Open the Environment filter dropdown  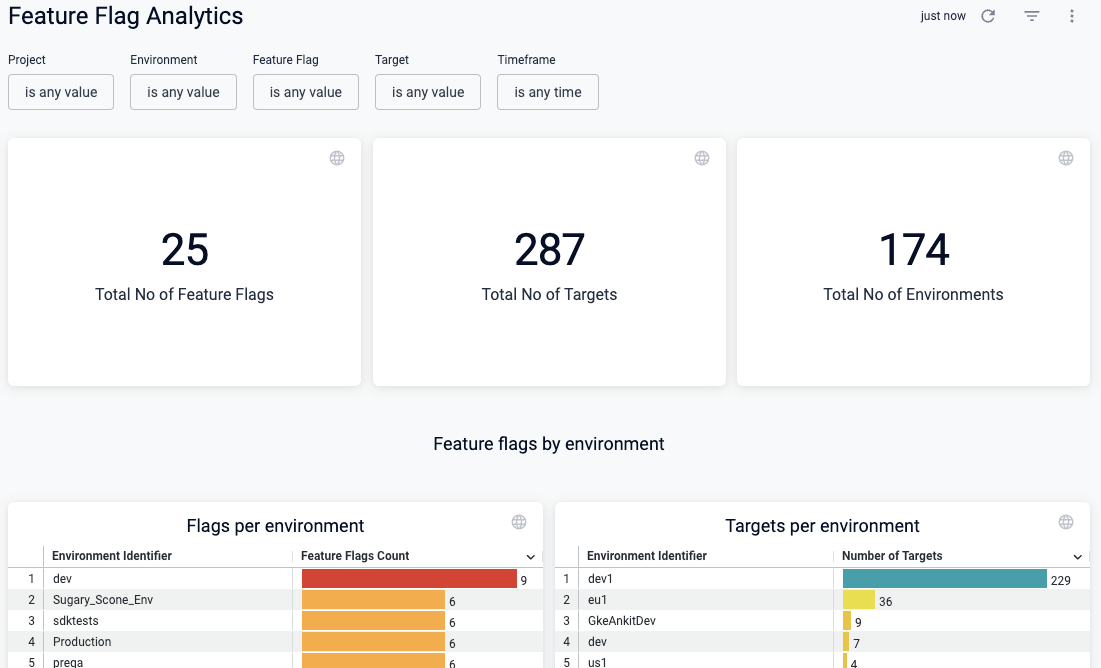tap(183, 91)
